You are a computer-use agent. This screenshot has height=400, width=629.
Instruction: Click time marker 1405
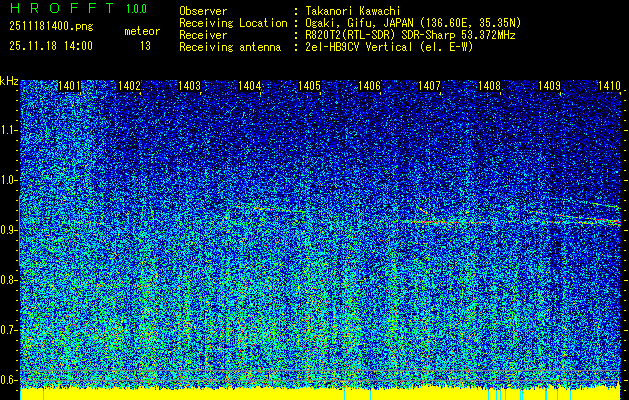[309, 86]
